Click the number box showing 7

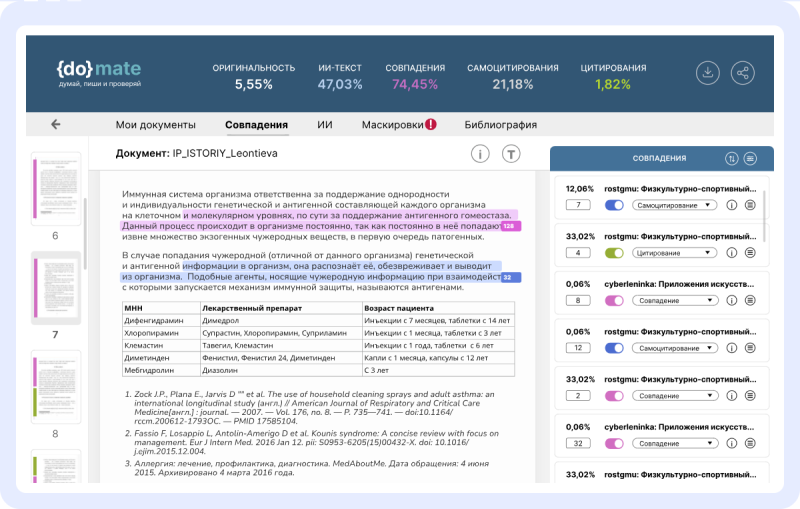point(578,205)
